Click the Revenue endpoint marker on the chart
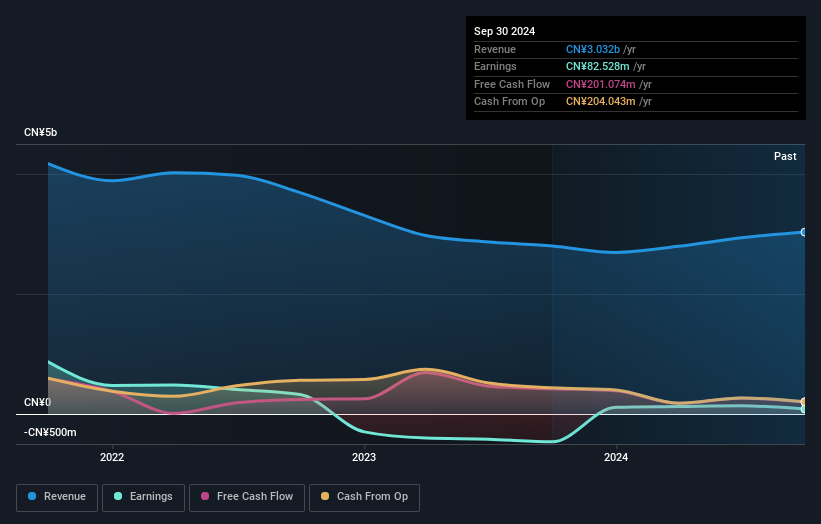The height and width of the screenshot is (524, 821). coord(804,232)
